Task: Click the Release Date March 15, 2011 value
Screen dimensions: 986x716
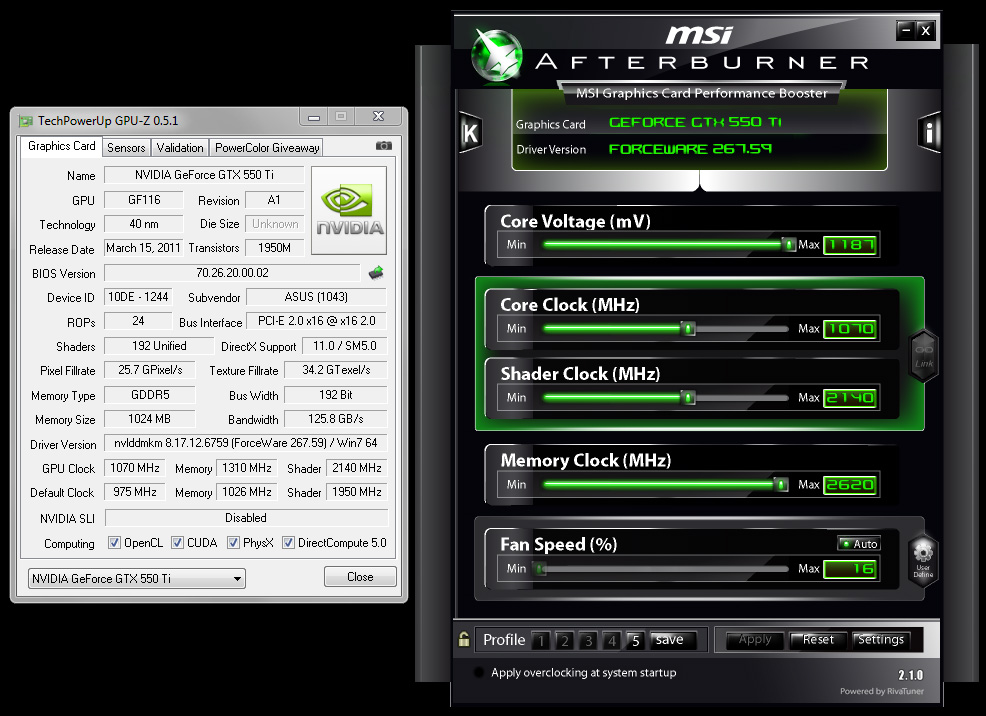Action: click(143, 248)
